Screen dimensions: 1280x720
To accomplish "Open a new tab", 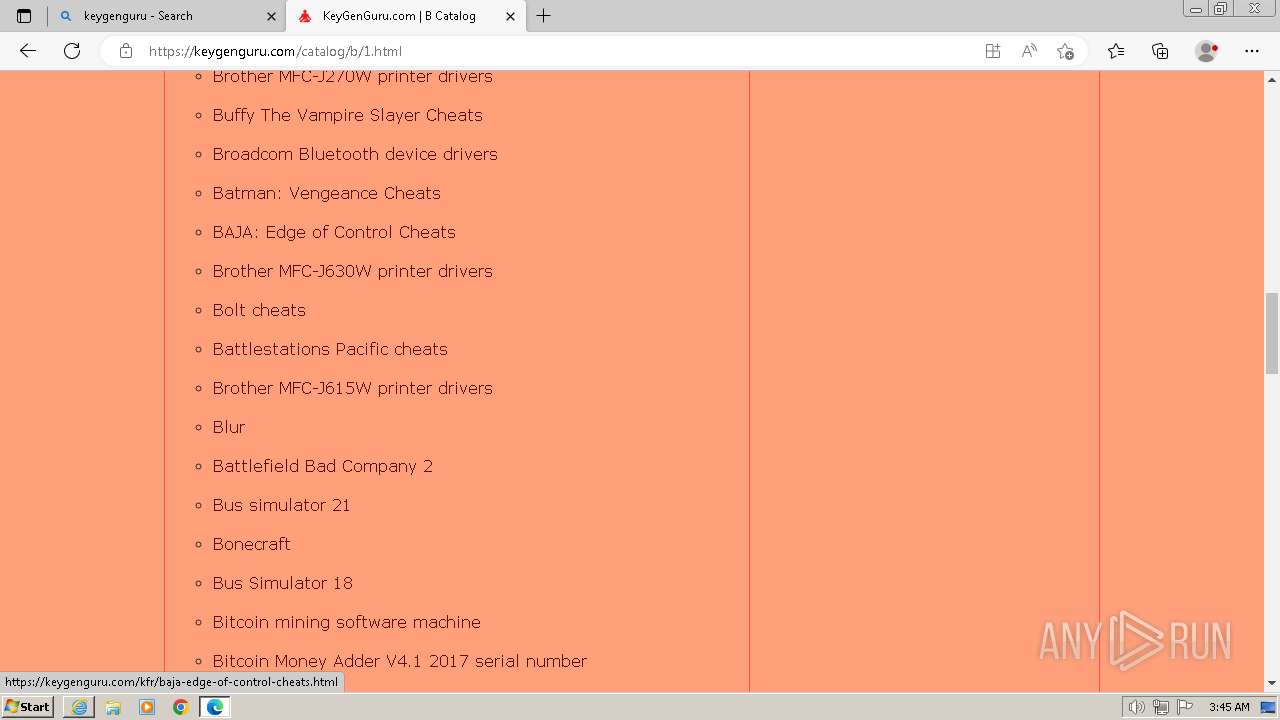I will point(544,16).
